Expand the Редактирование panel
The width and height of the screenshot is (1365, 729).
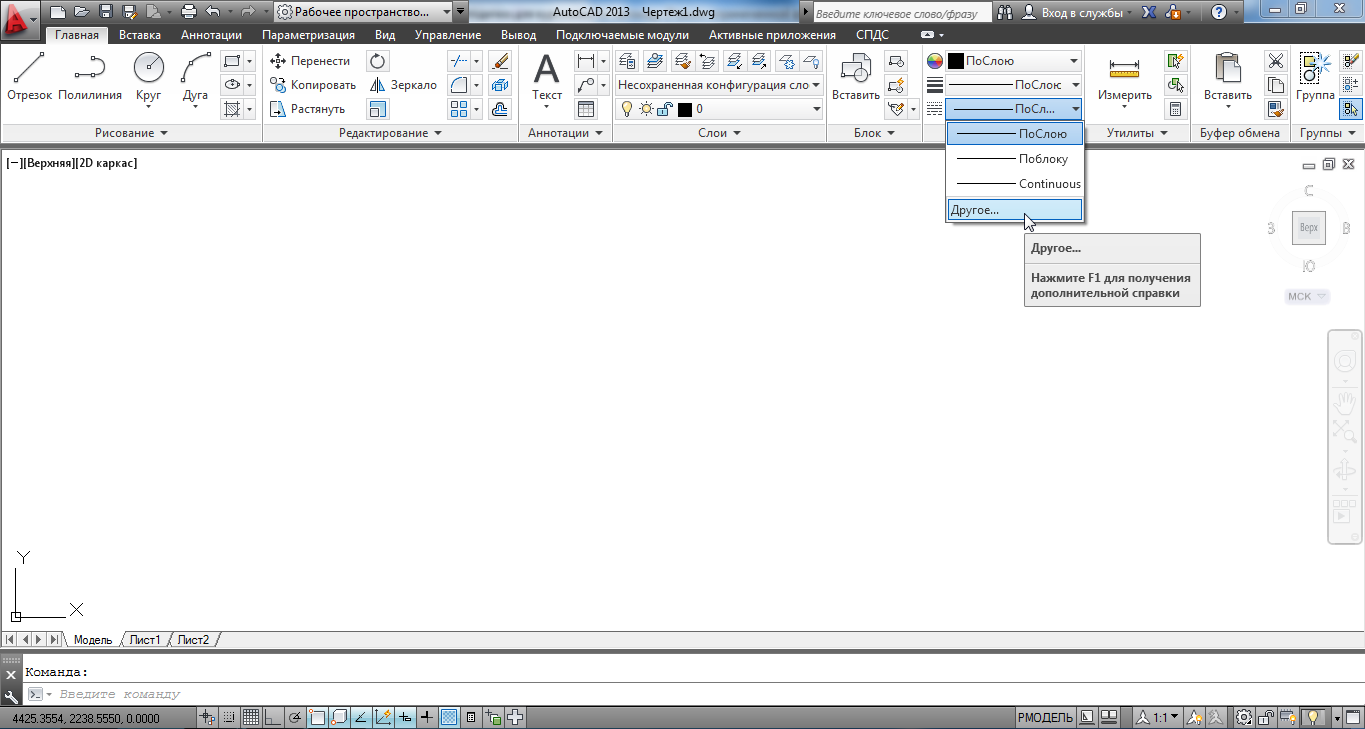point(390,133)
